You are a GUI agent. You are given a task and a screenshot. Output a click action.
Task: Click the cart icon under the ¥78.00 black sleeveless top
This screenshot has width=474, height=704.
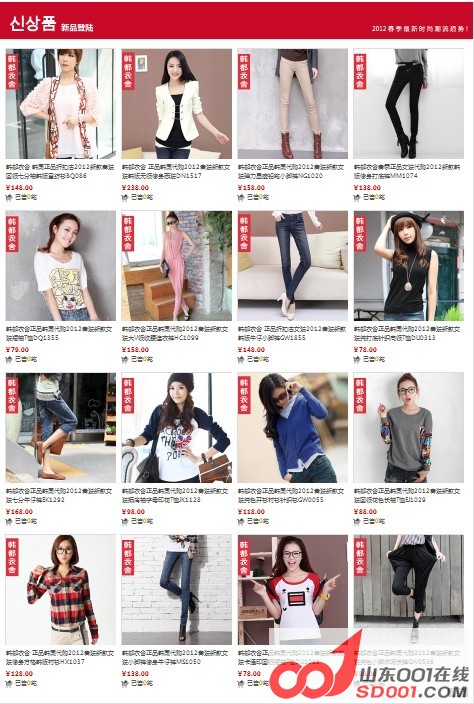pos(356,359)
